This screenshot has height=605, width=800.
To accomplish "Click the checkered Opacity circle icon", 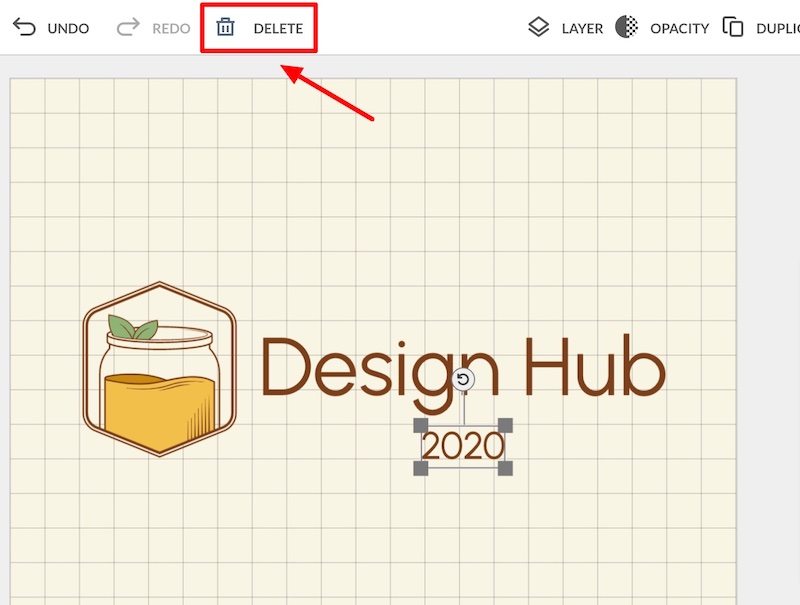I will click(x=627, y=27).
